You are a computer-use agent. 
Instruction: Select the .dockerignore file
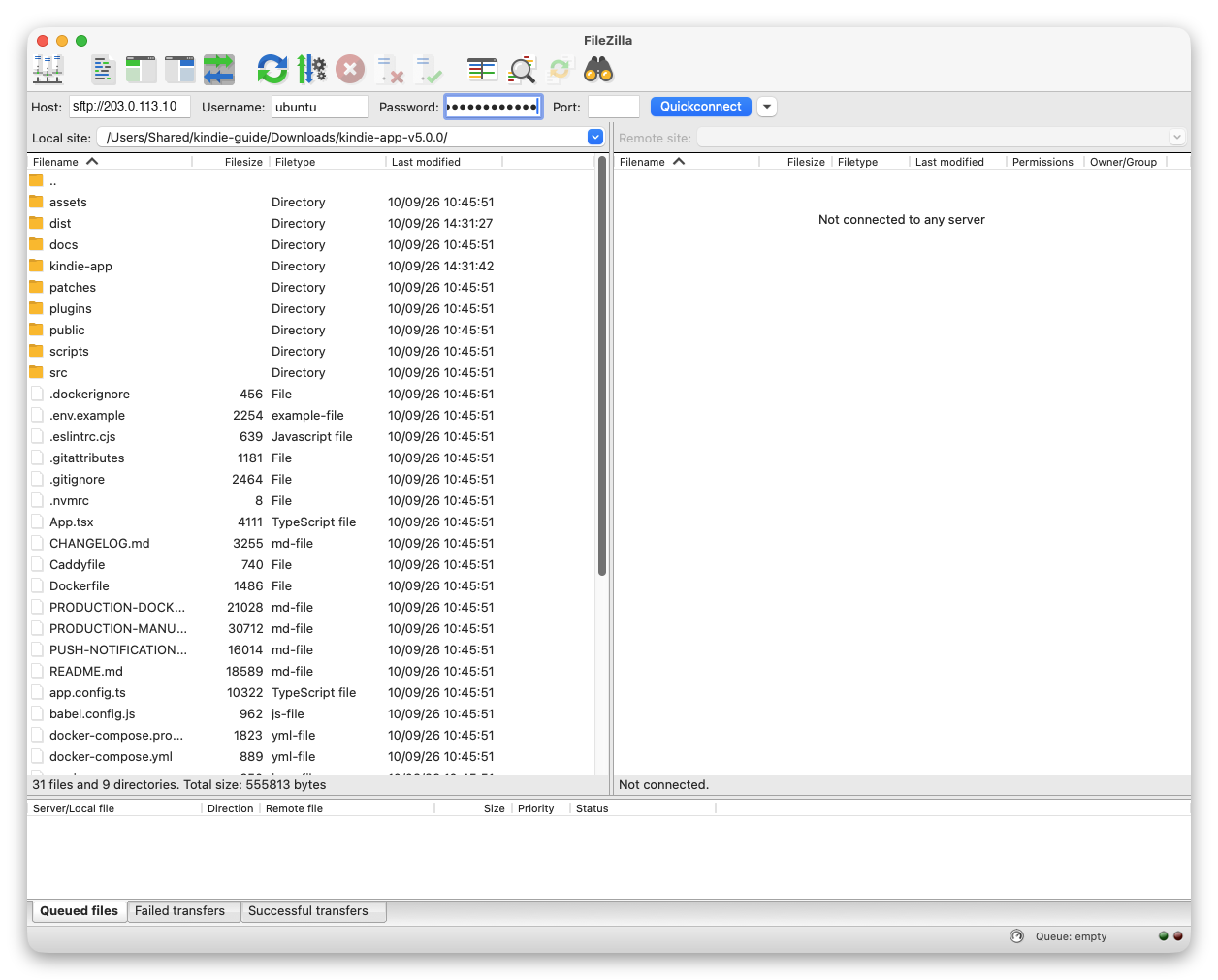(x=310, y=394)
